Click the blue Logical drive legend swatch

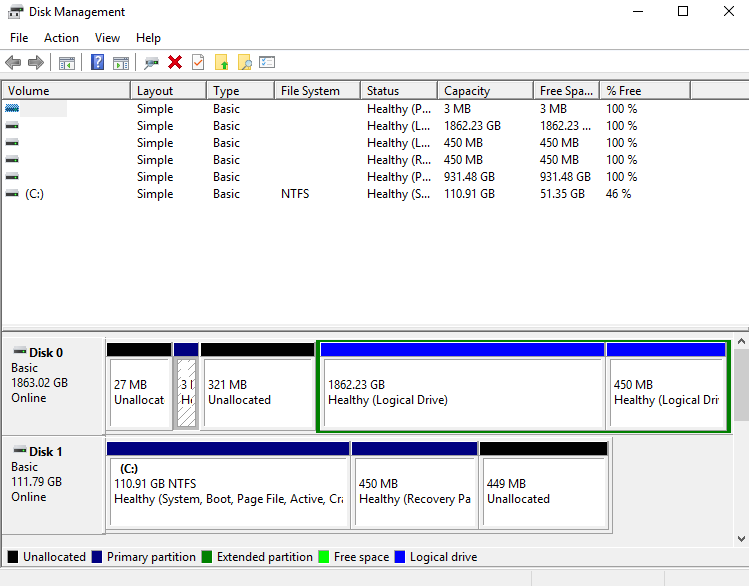coord(400,557)
